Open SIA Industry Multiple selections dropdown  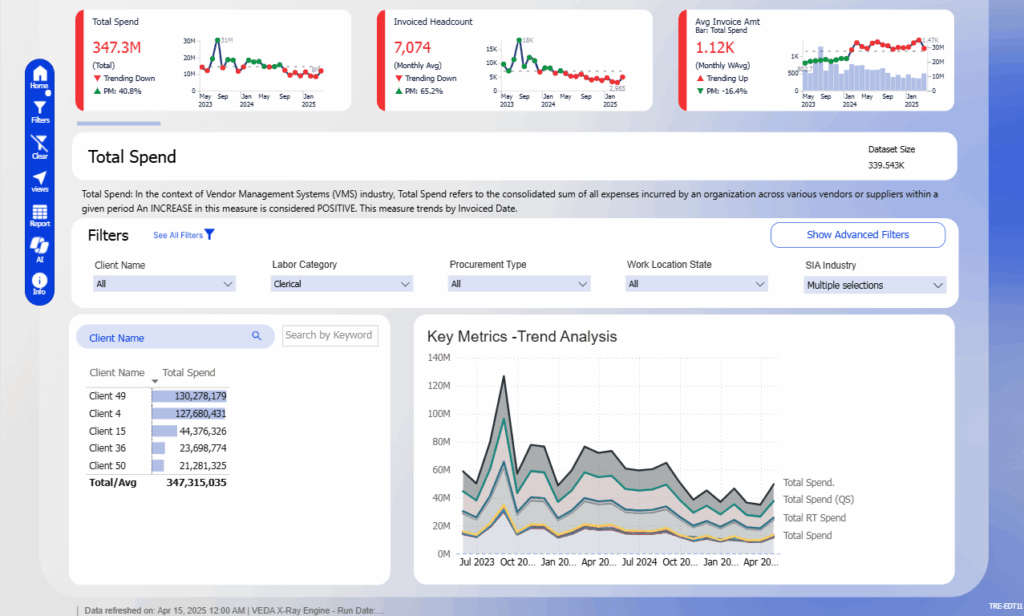click(875, 285)
